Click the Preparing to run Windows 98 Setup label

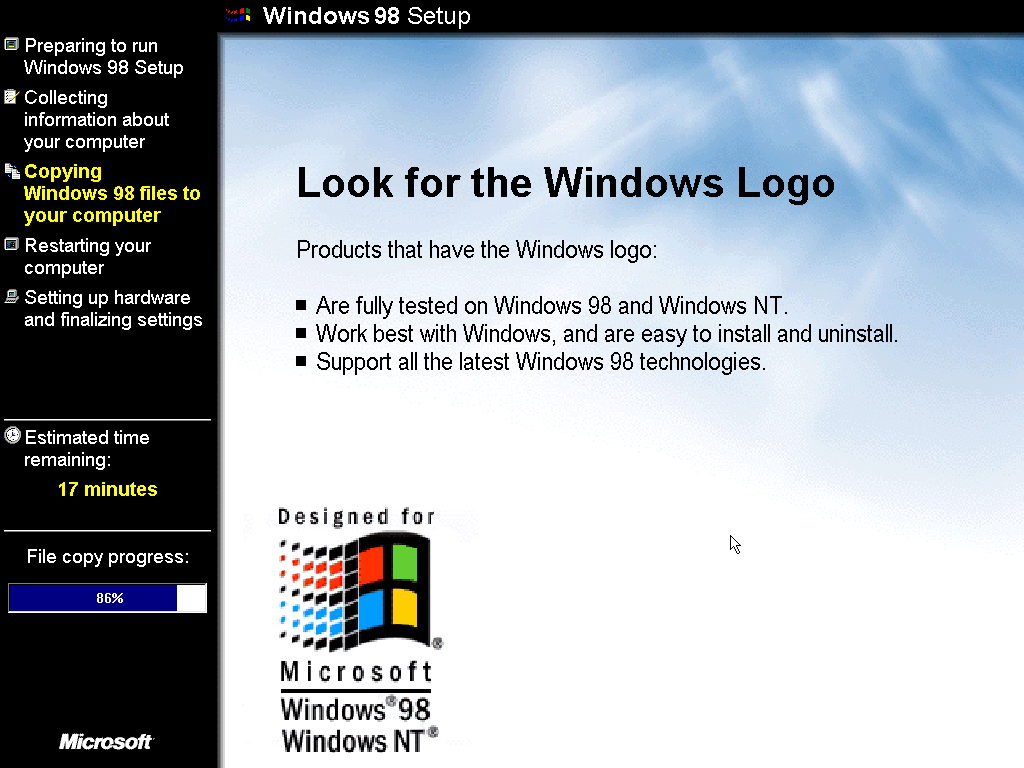tap(104, 56)
